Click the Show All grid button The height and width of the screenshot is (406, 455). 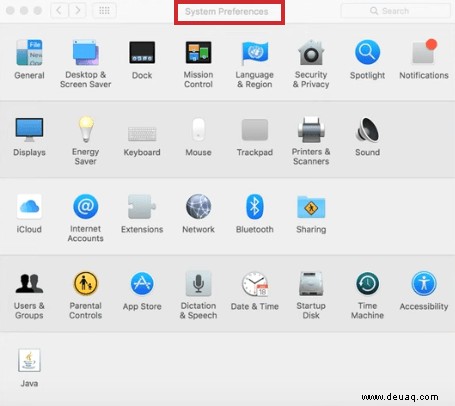[104, 11]
